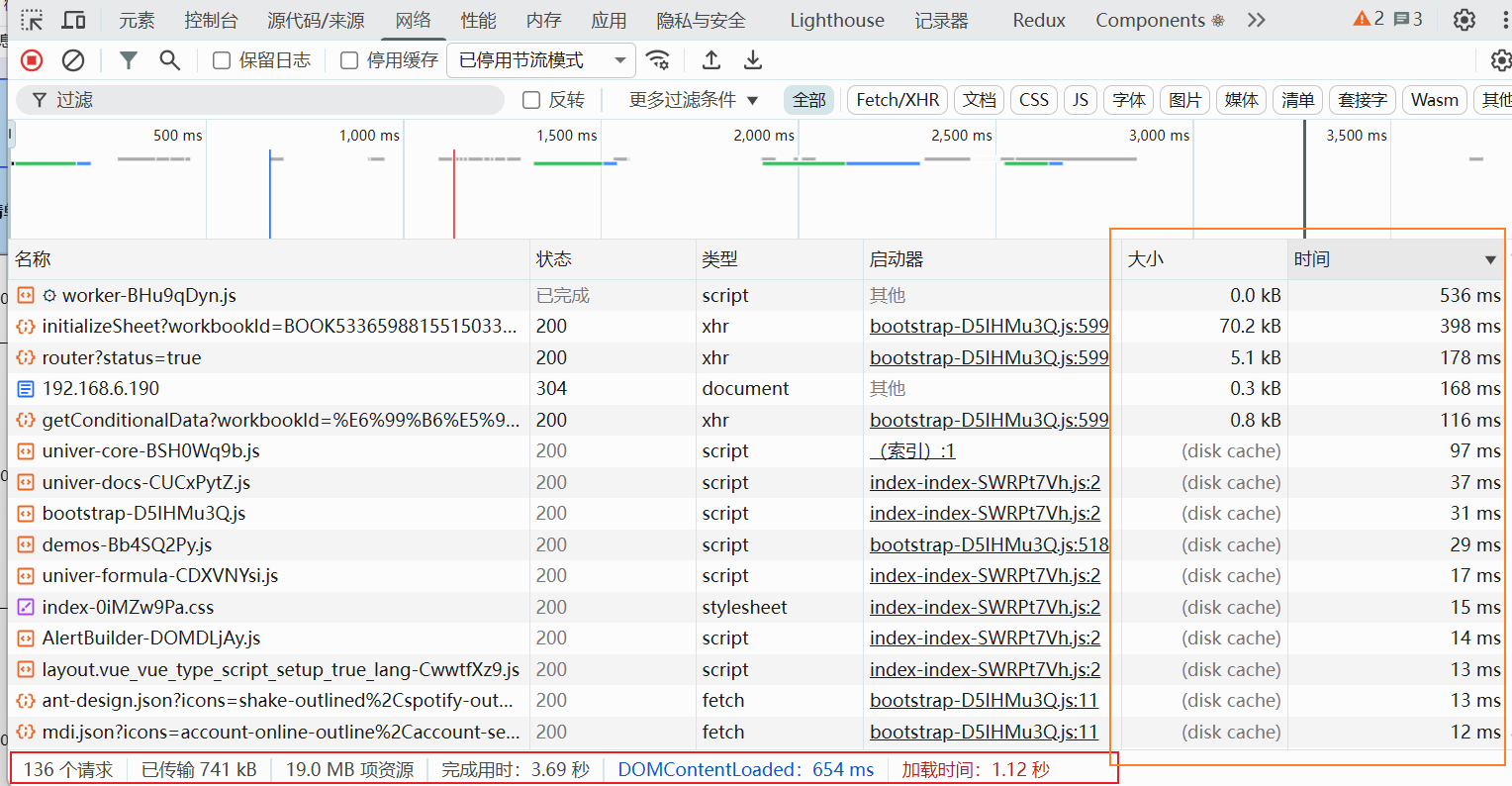Filter requests by 文档 type

point(980,100)
